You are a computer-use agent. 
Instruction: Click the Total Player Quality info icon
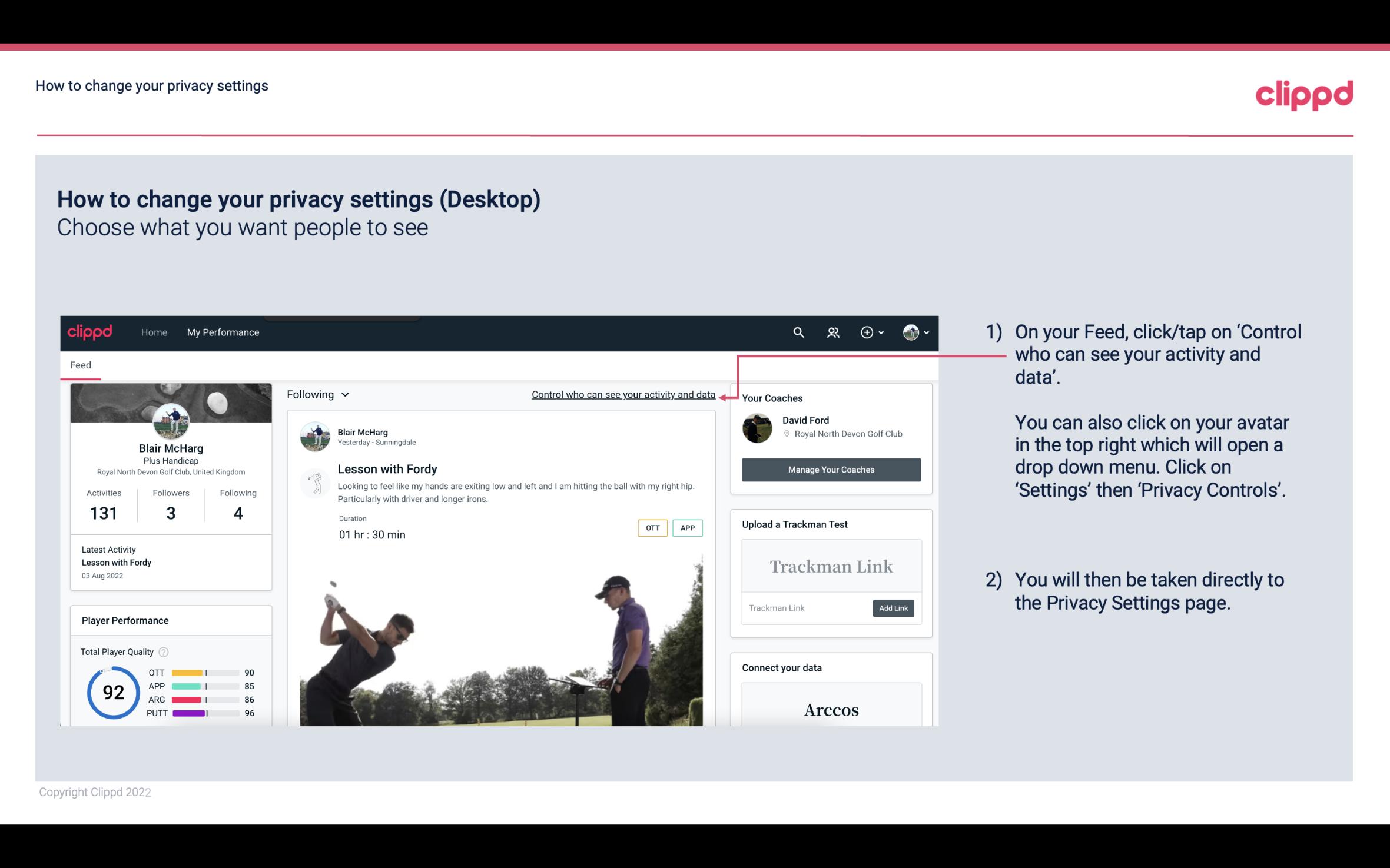(163, 652)
